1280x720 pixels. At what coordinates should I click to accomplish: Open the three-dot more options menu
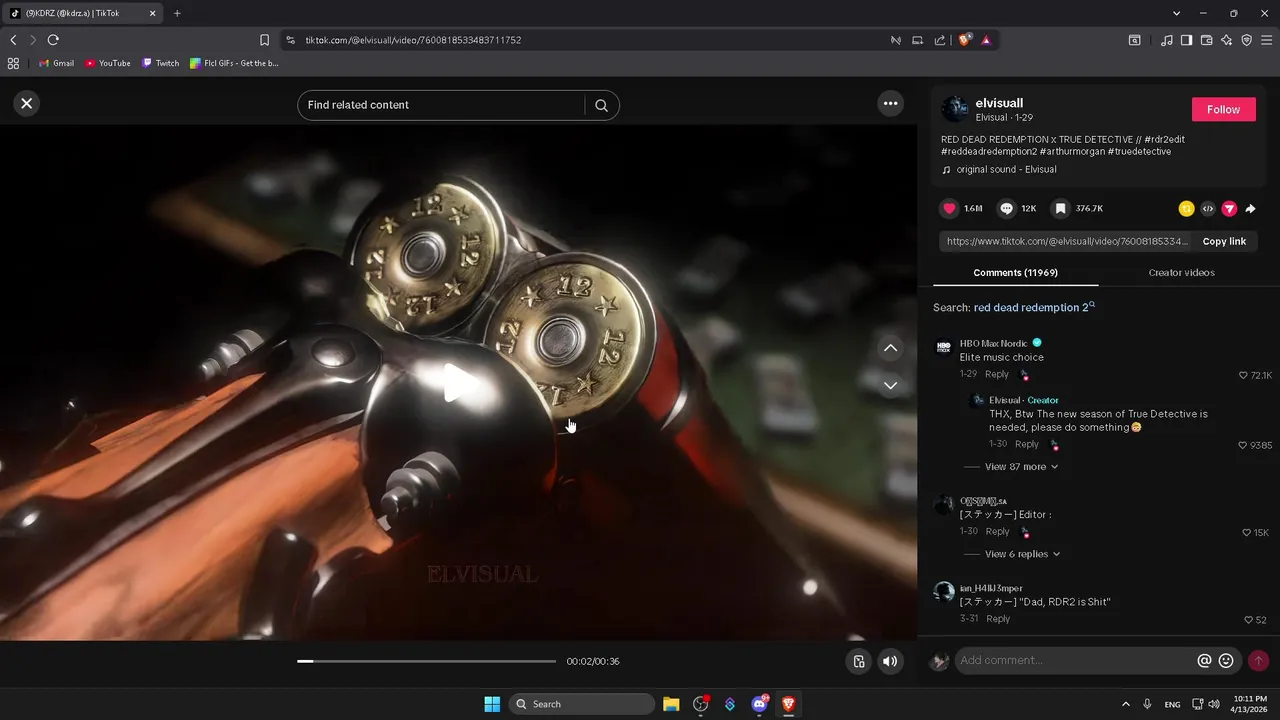coord(890,103)
